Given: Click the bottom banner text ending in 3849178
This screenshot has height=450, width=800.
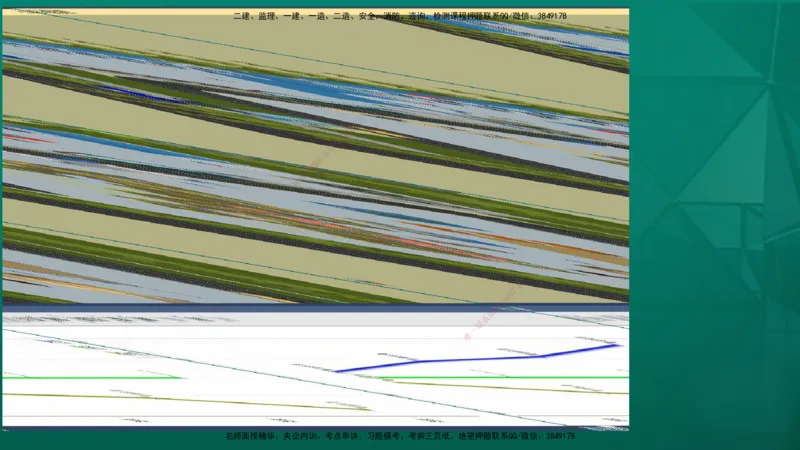Looking at the screenshot, I should coord(399,437).
